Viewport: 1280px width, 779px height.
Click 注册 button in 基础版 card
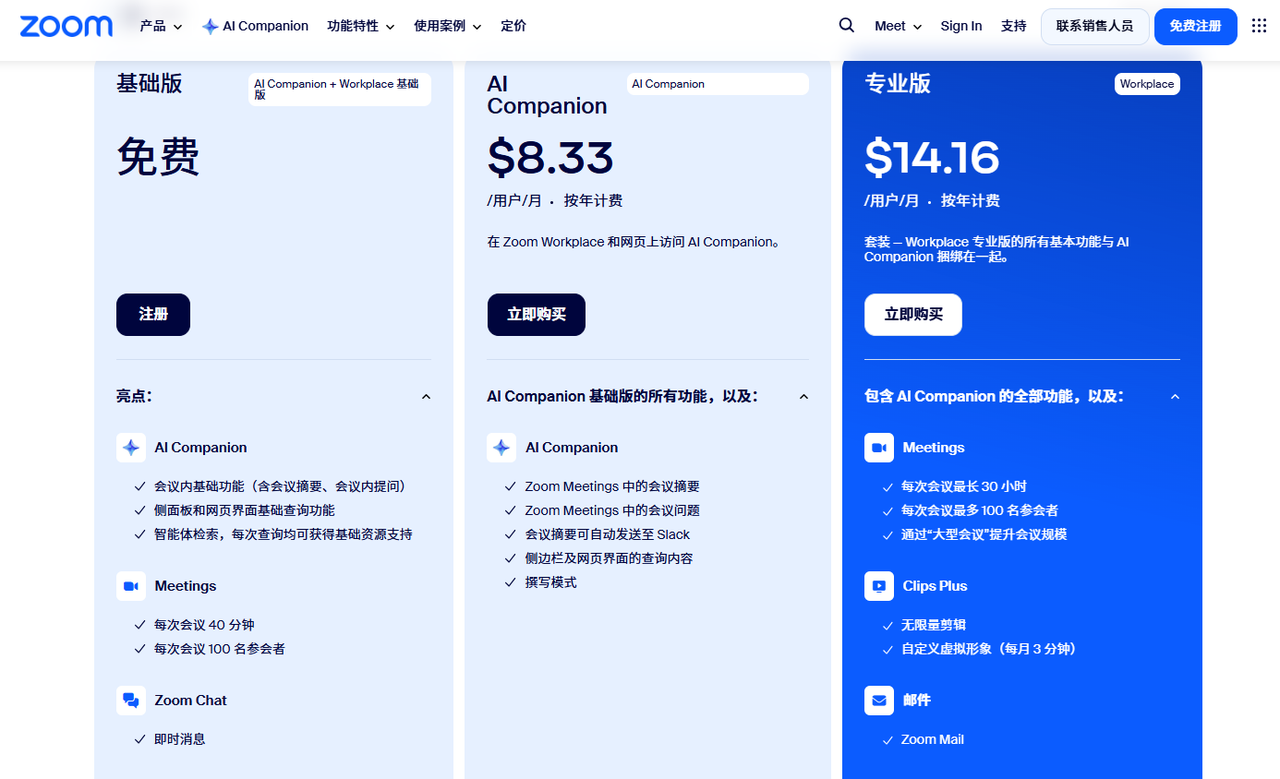pos(153,314)
